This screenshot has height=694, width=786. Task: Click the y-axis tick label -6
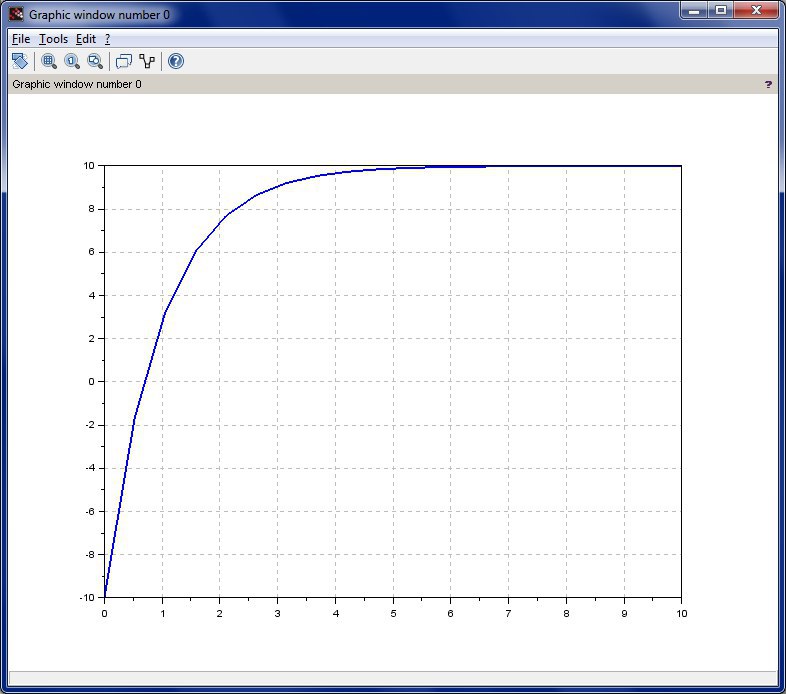pos(90,511)
